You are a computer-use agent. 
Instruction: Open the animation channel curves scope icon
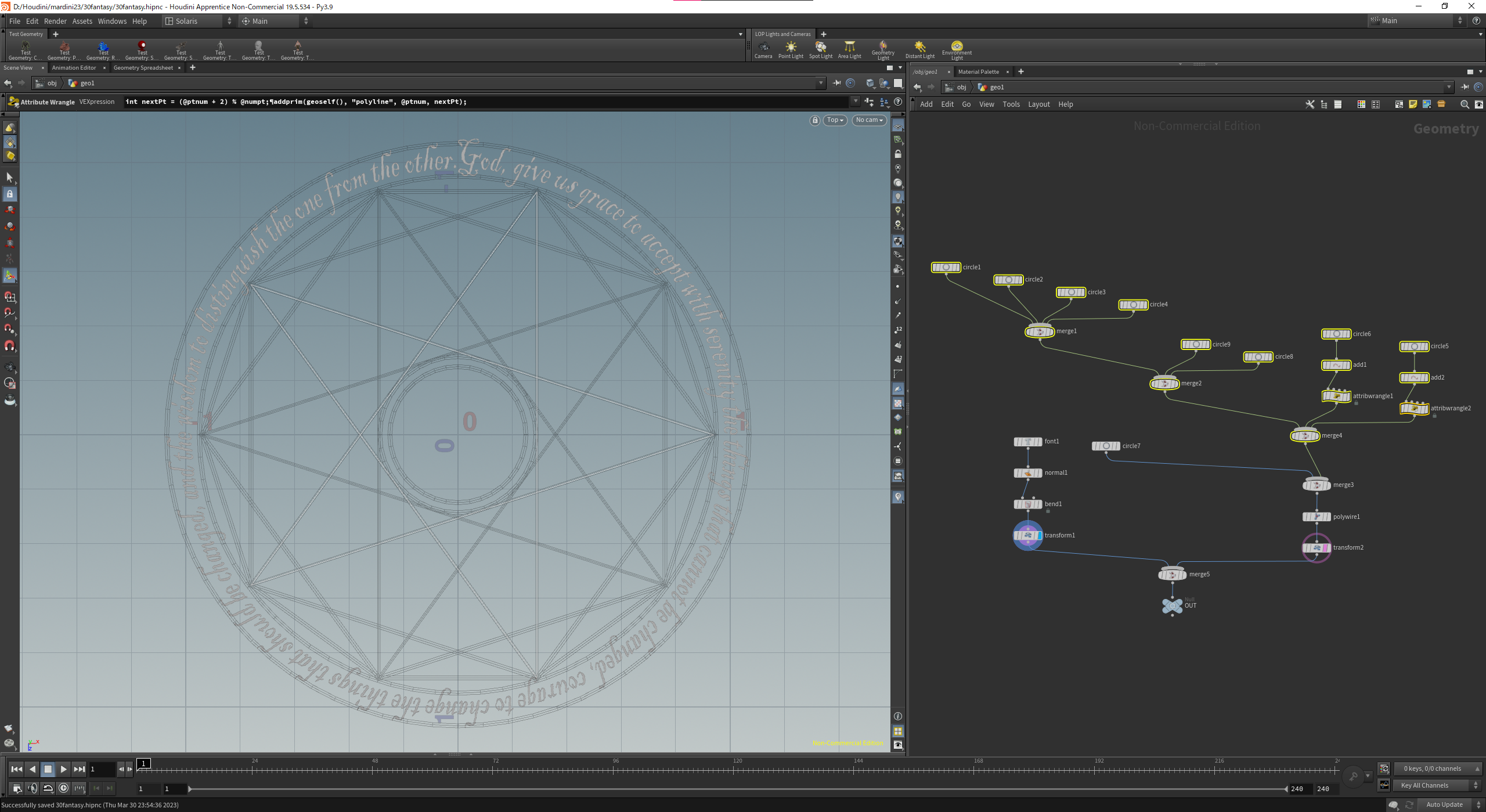click(1384, 785)
